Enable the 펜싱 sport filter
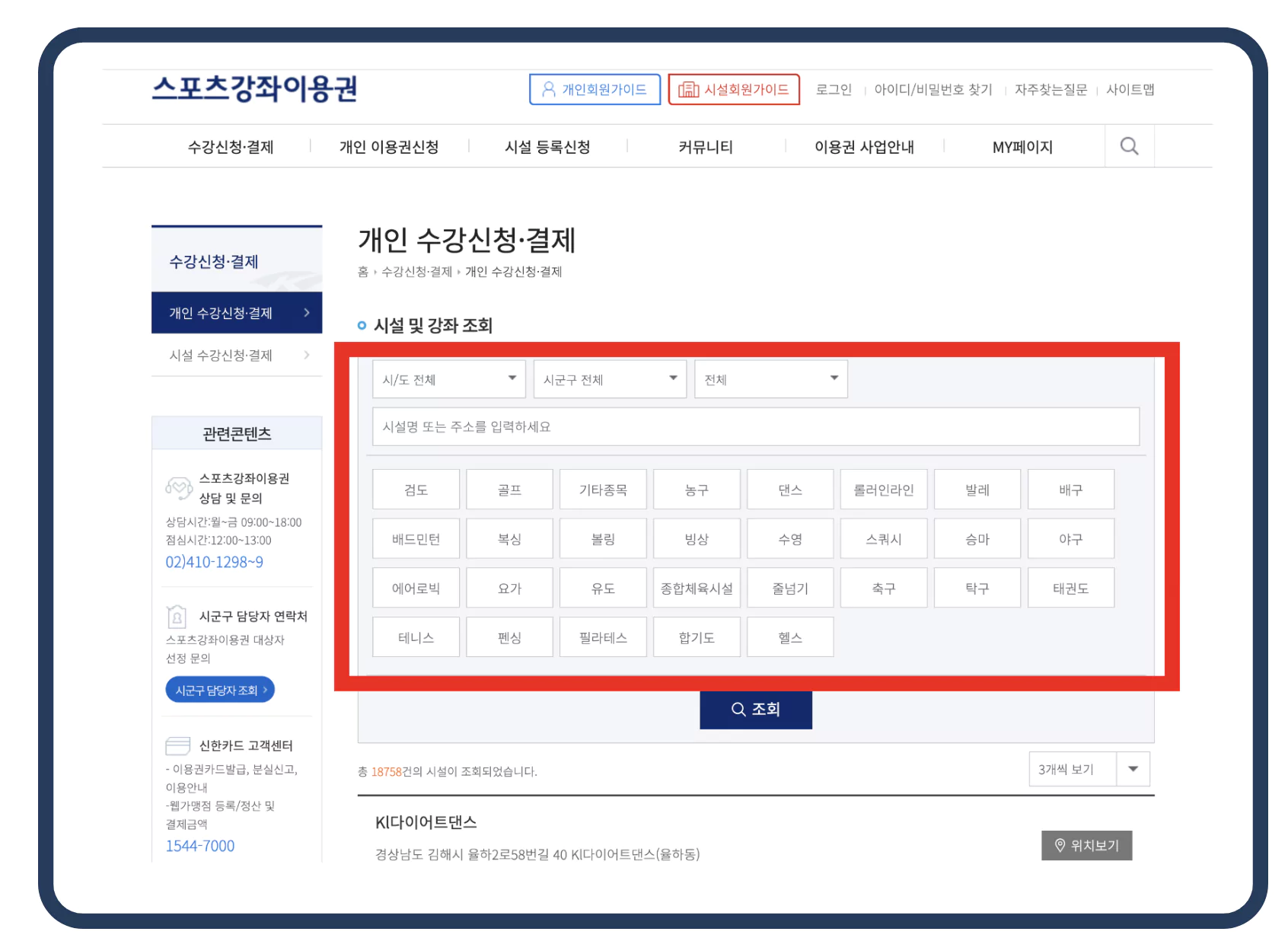 (x=509, y=637)
